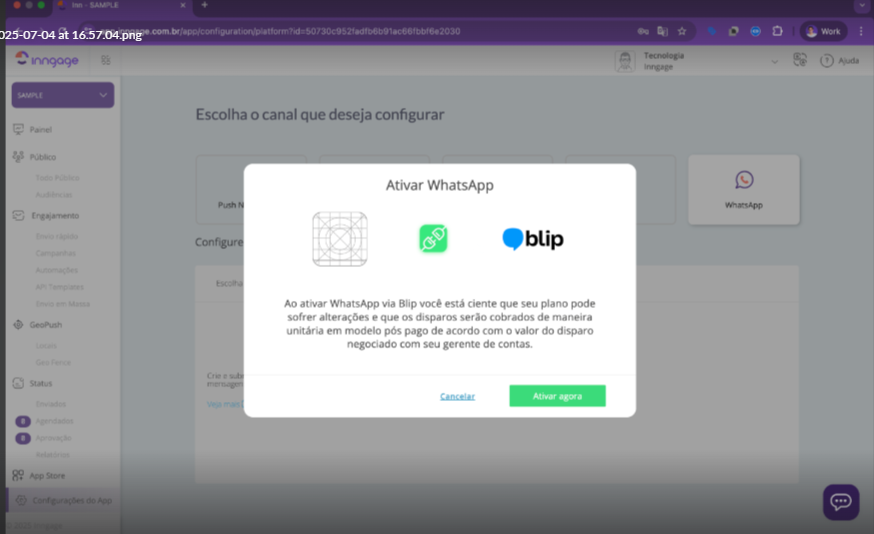The height and width of the screenshot is (534, 874).
Task: Go to Todo Público
Action: pos(57,178)
